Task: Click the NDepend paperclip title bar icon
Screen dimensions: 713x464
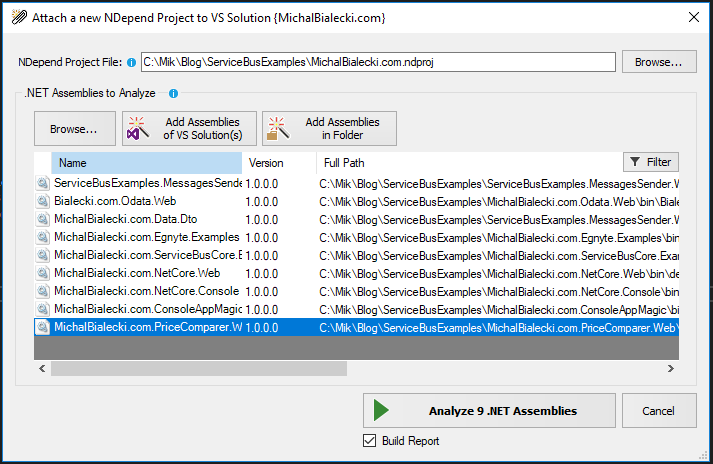Action: (19, 17)
